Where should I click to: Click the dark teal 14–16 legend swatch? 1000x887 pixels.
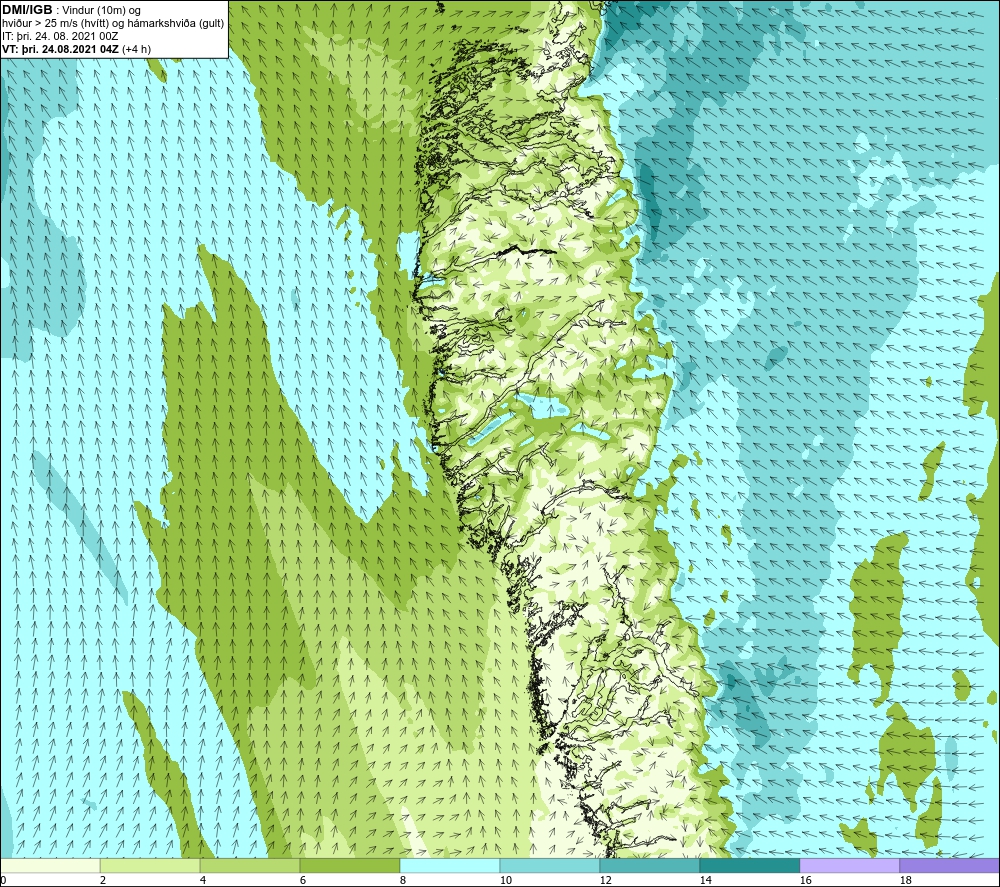[x=749, y=865]
